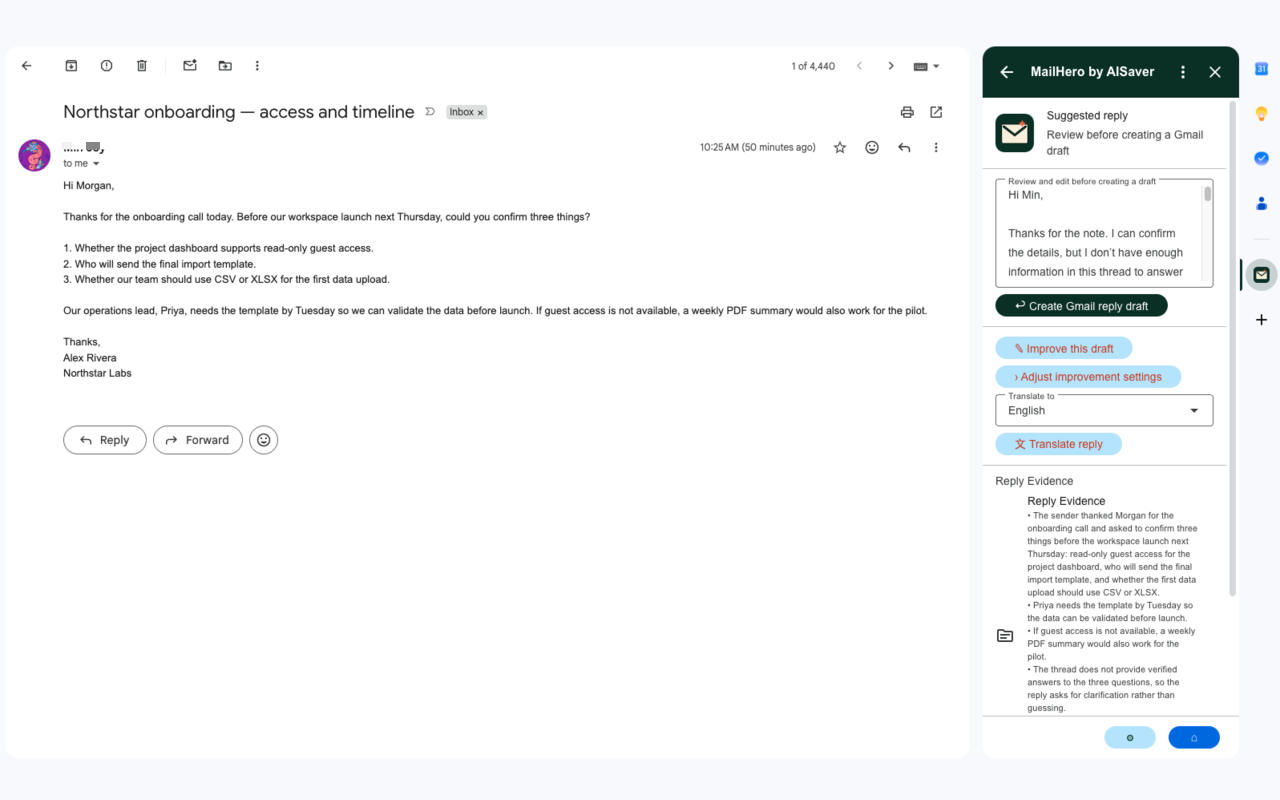This screenshot has height=800, width=1280.
Task: Open Google Tasks in the side panel
Action: point(1261,158)
